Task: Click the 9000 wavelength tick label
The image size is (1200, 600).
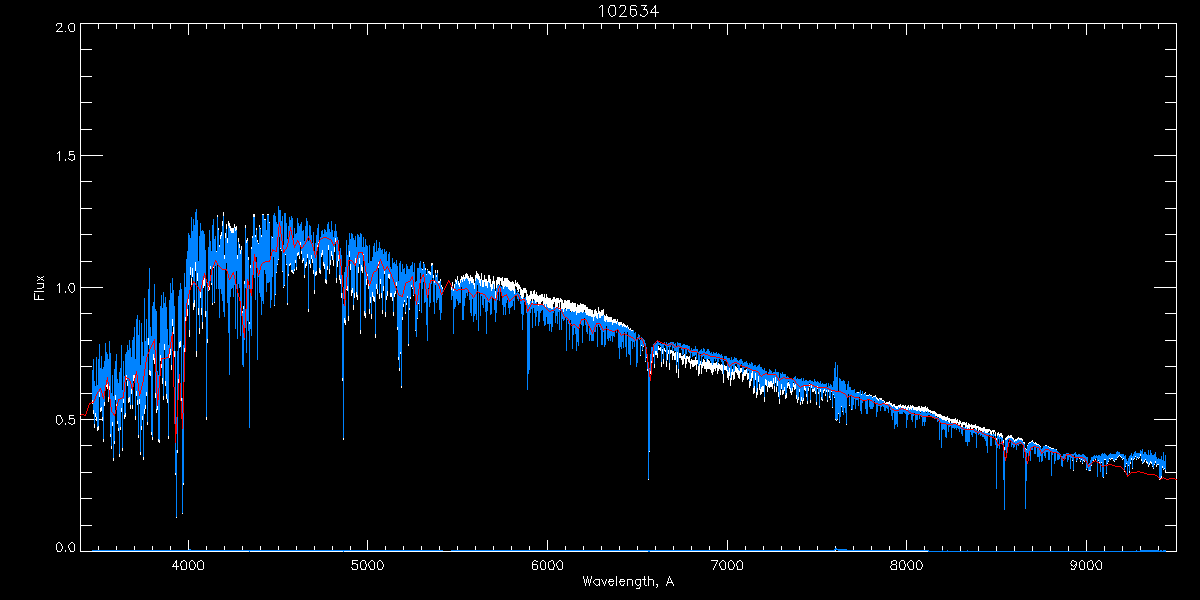Action: [x=1086, y=565]
